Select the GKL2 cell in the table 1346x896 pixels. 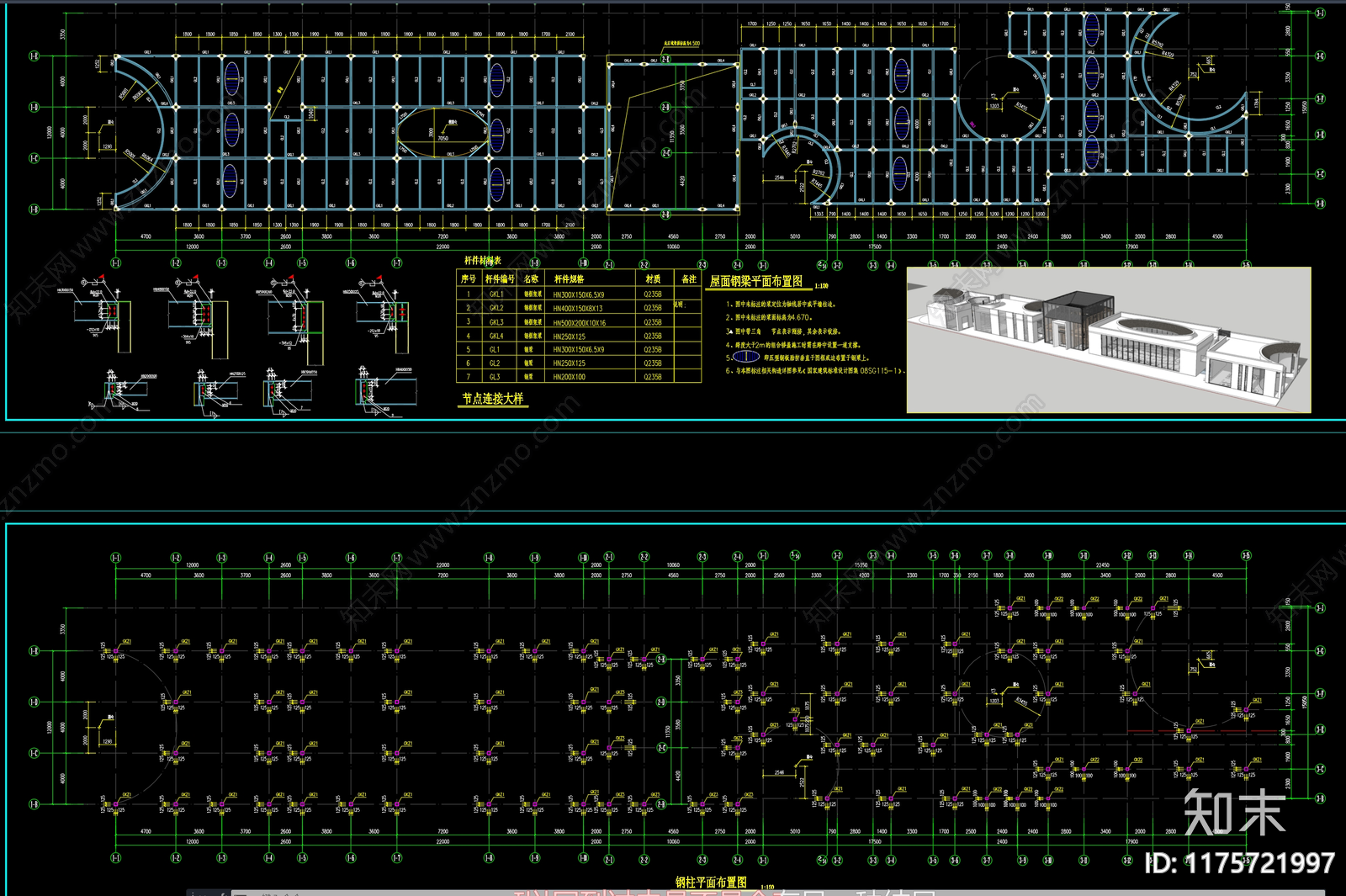click(x=496, y=308)
